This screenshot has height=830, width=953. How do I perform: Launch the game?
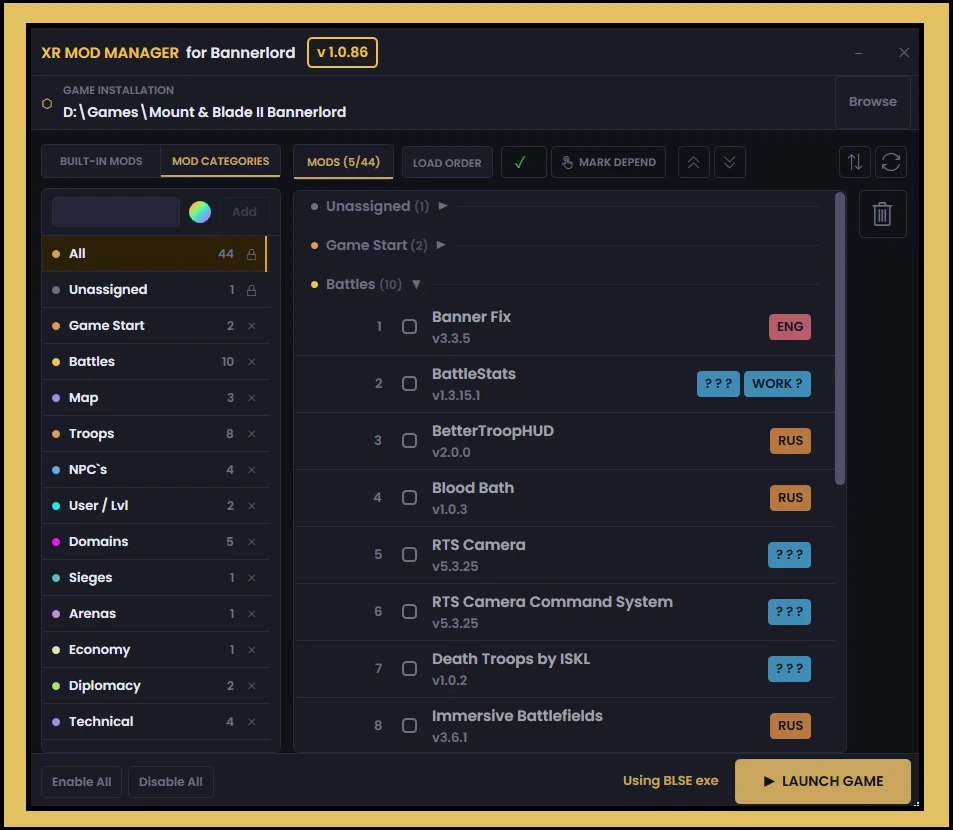pyautogui.click(x=822, y=781)
